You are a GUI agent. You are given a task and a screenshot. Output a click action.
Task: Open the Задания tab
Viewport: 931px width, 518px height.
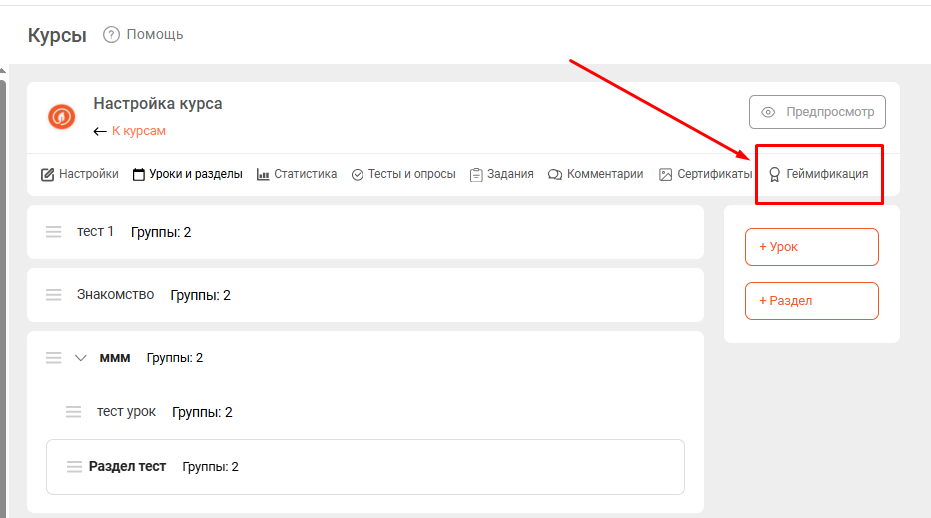click(501, 174)
